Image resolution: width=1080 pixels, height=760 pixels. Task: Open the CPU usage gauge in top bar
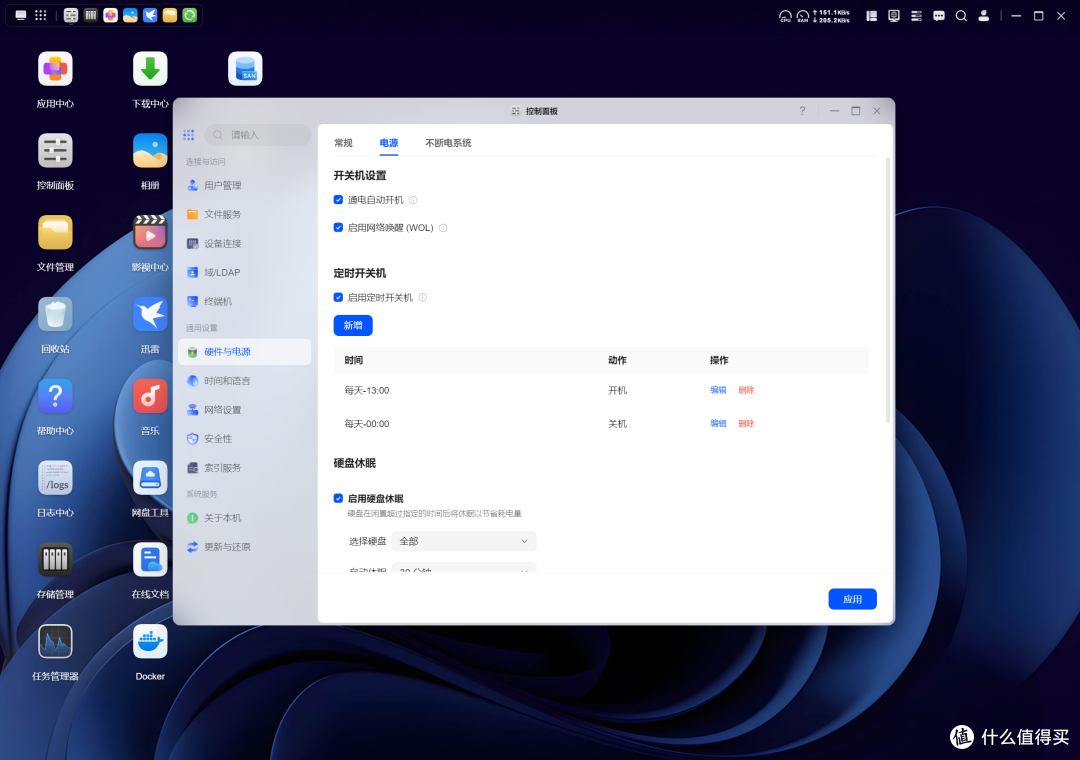[785, 16]
